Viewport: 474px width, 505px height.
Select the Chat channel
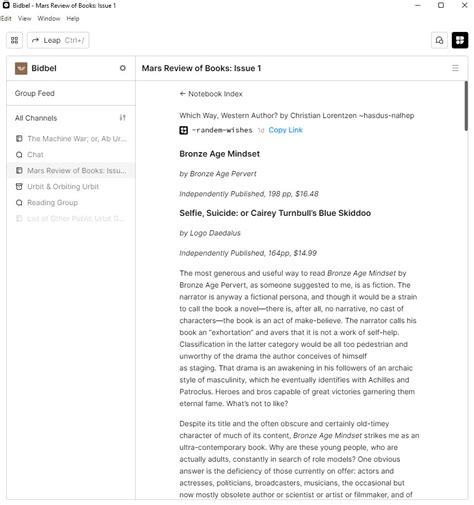tap(71, 155)
